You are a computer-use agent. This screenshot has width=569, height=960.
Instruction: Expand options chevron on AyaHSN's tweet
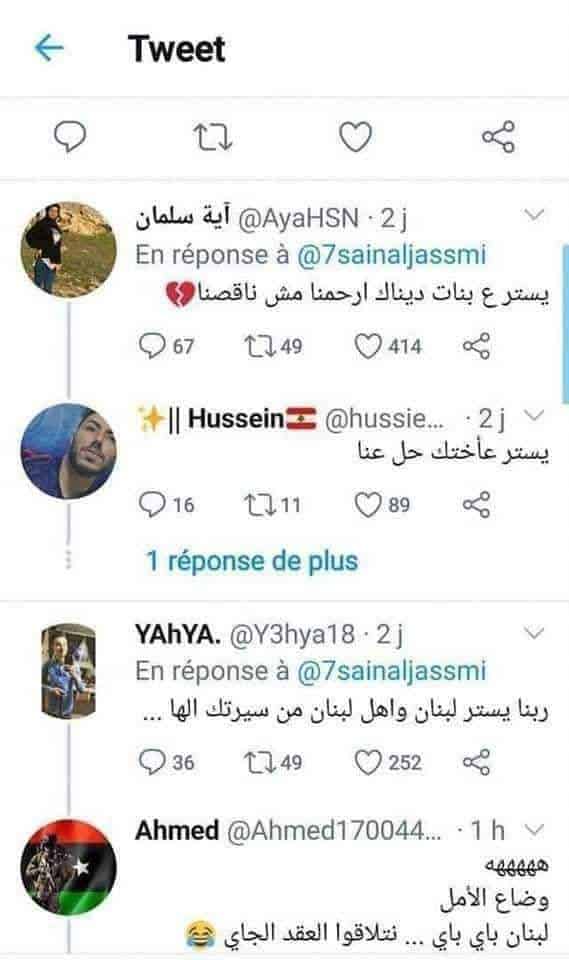[535, 215]
